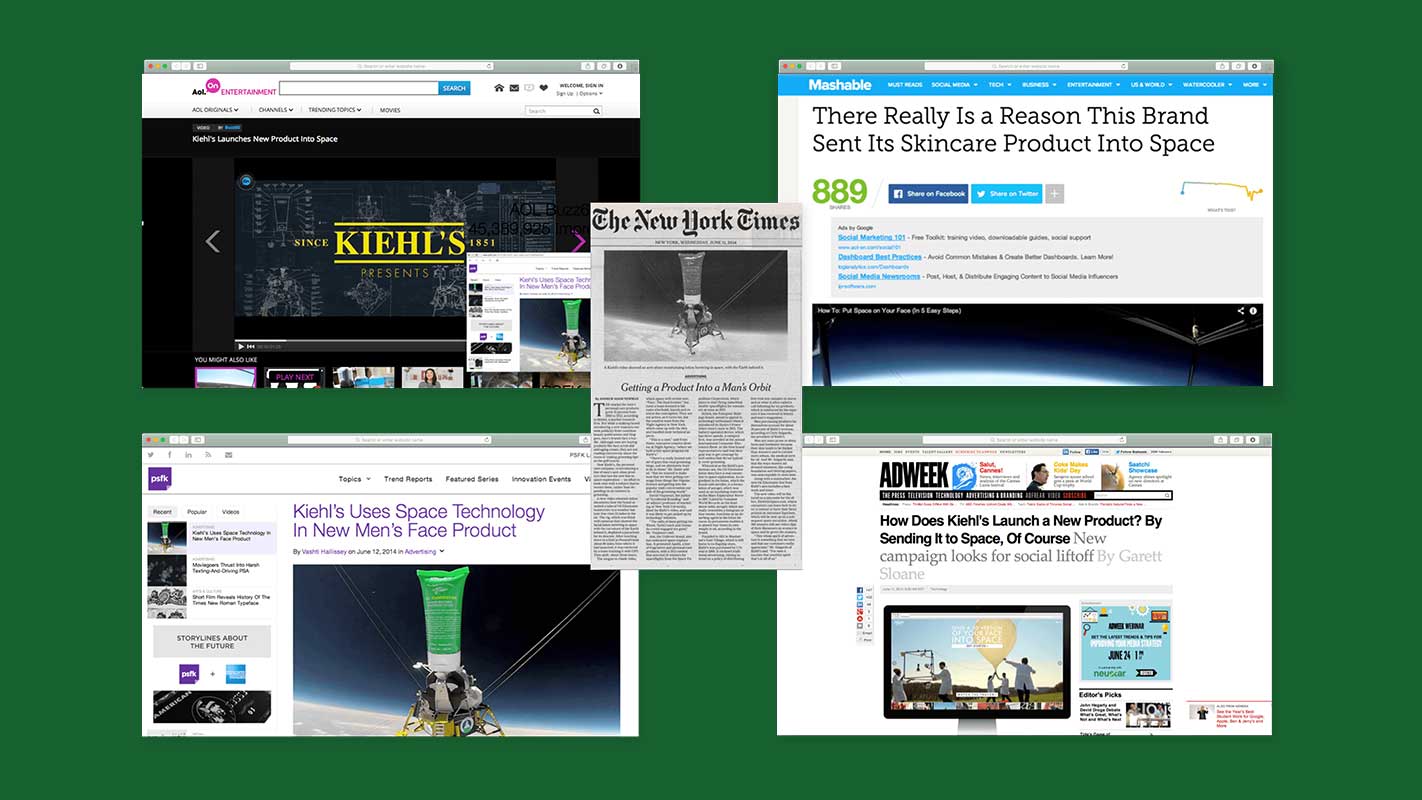Click the AOL heart favorites icon
The image size is (1422, 800).
[544, 88]
